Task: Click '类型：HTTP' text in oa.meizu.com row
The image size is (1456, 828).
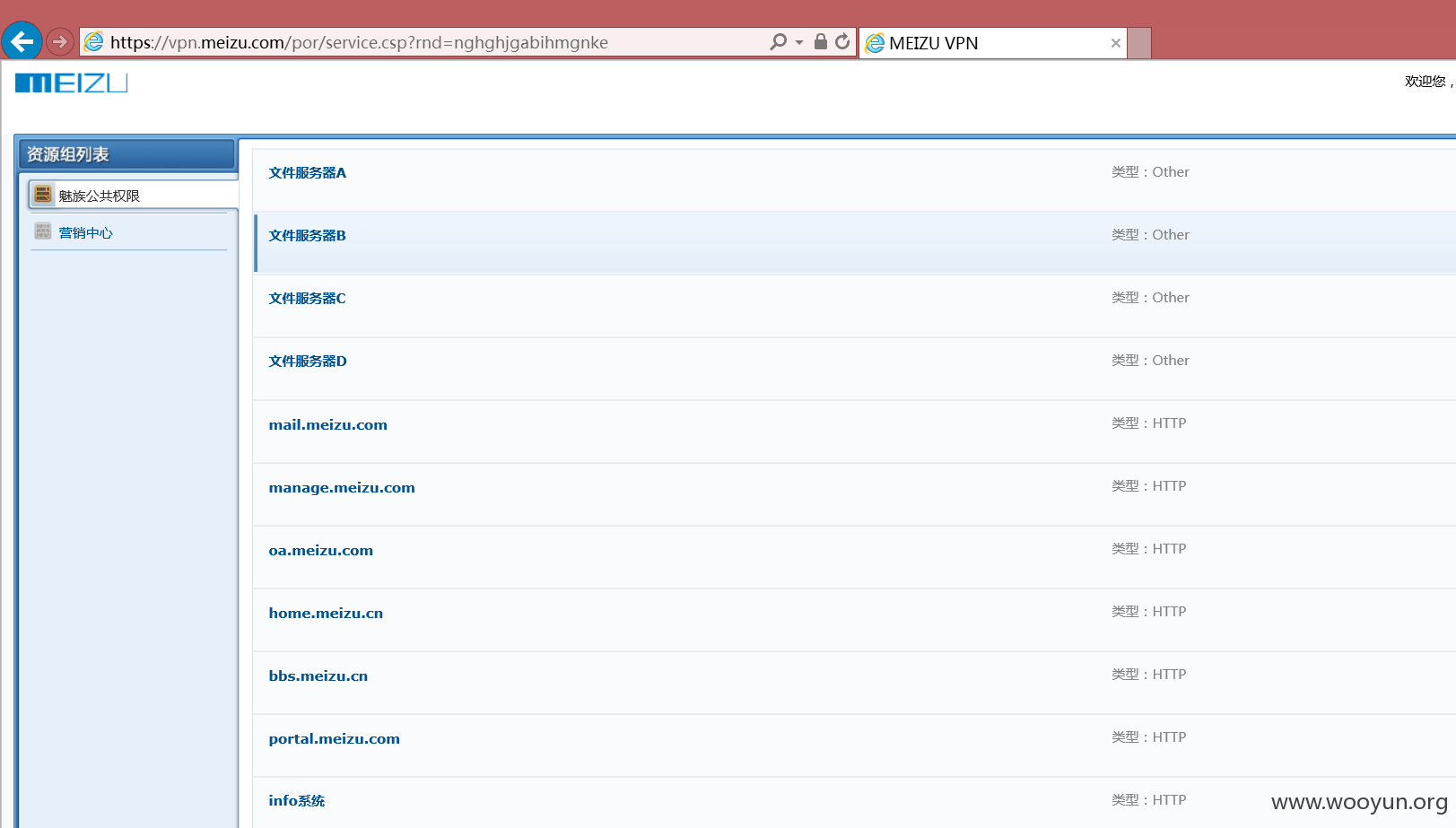Action: click(x=1148, y=548)
